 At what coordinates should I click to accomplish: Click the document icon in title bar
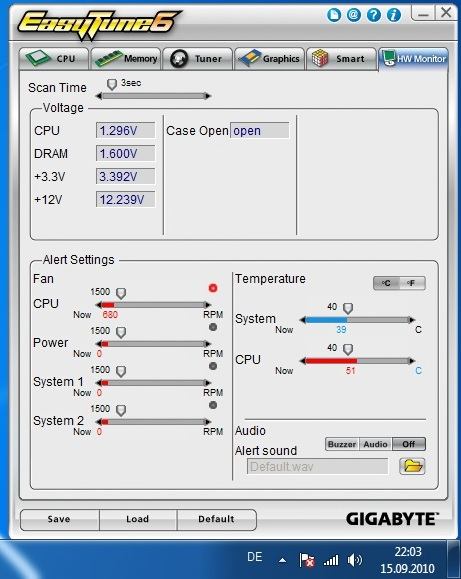tap(334, 15)
